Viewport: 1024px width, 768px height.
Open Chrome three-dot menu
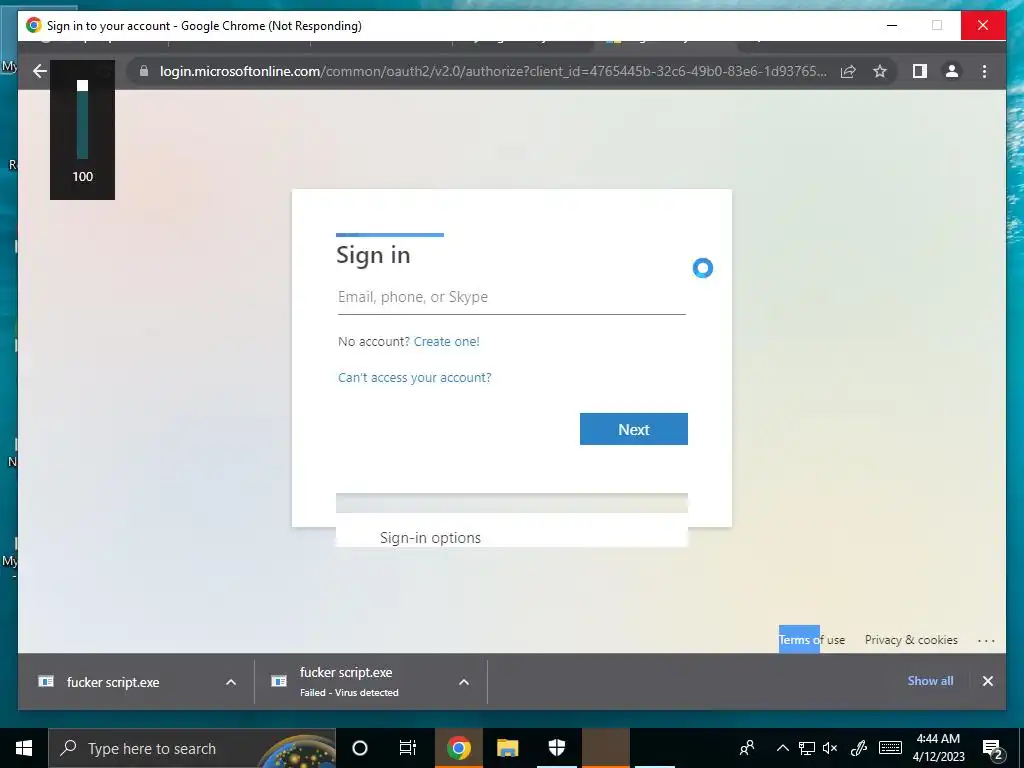984,71
